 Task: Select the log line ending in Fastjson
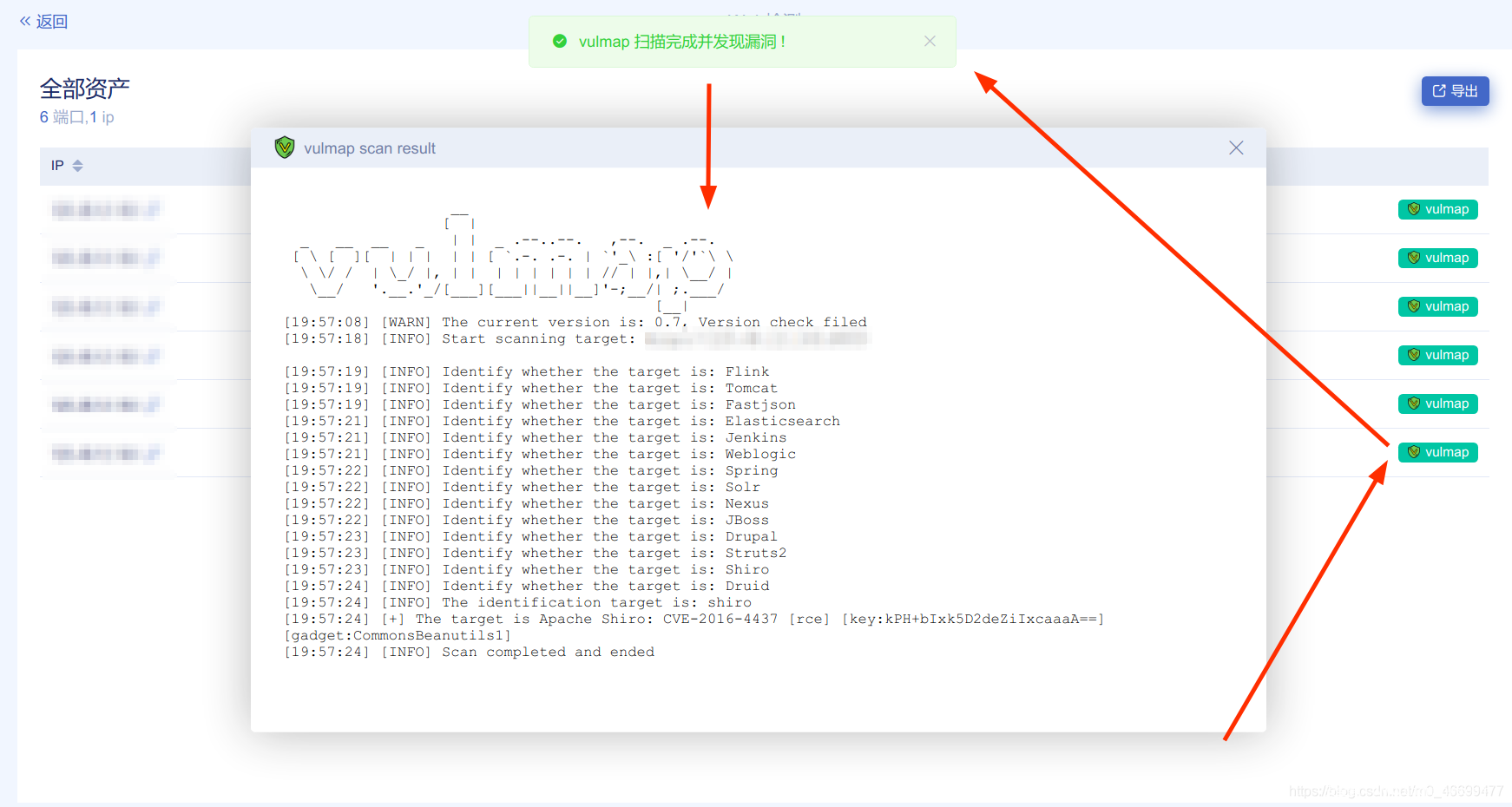[x=540, y=405]
